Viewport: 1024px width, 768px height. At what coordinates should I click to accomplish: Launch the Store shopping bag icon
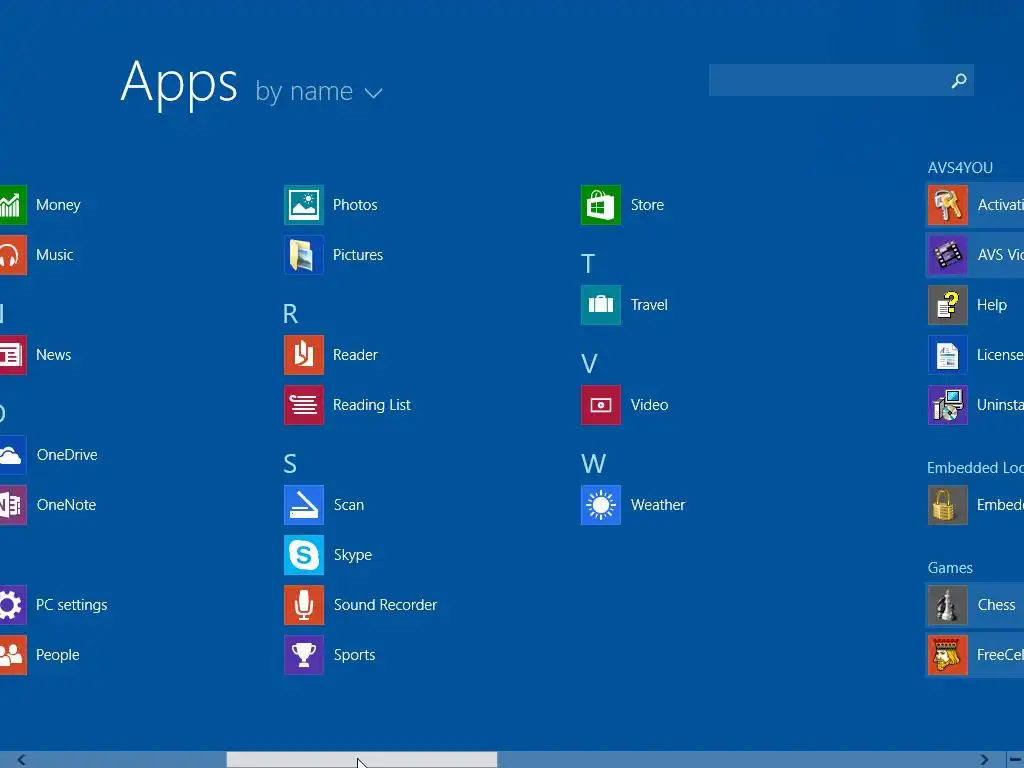(x=601, y=204)
